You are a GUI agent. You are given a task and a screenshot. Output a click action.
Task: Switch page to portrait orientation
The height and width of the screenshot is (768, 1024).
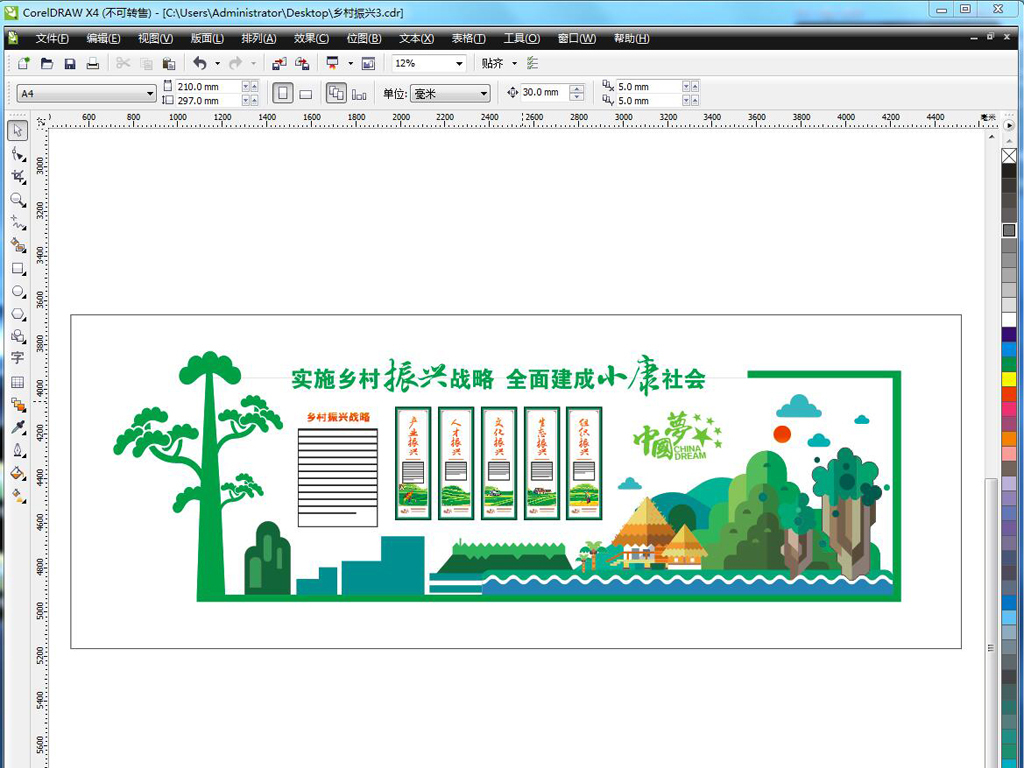[x=283, y=93]
